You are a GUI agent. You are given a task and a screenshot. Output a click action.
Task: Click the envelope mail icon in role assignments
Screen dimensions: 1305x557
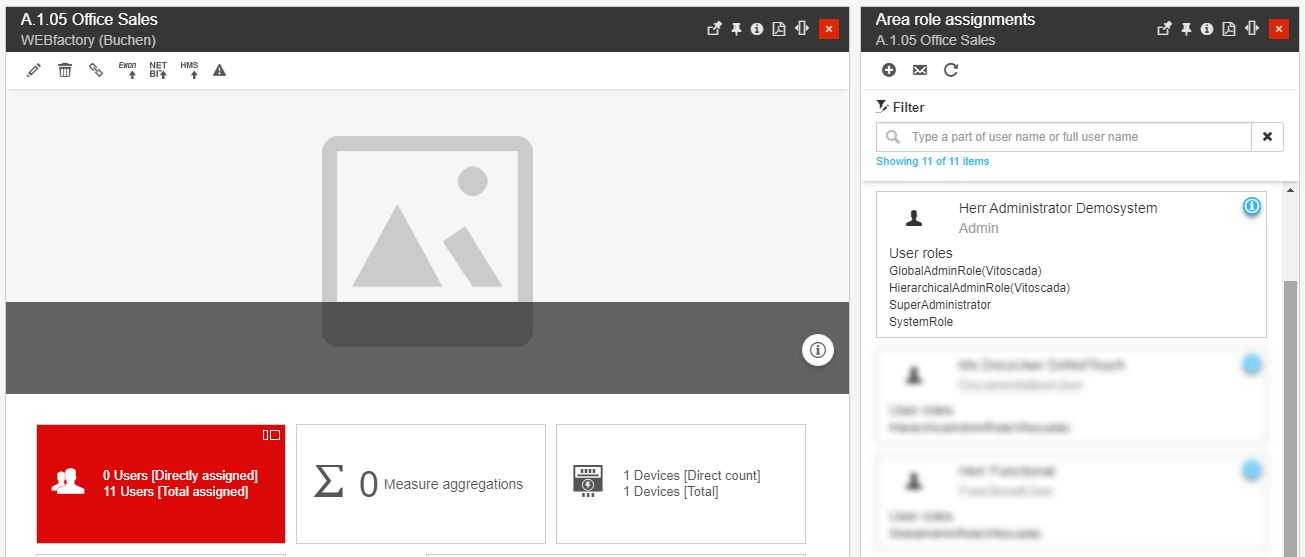pos(920,70)
